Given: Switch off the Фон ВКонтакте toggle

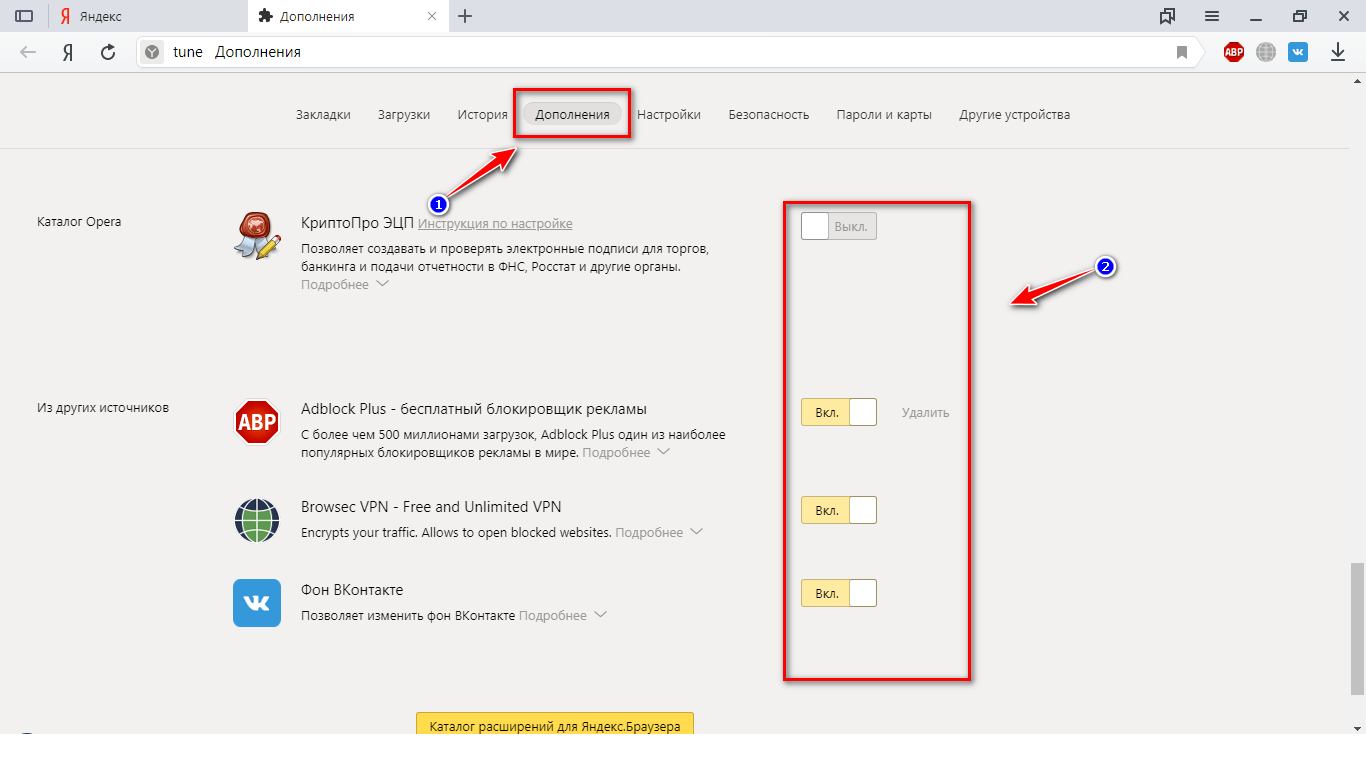Looking at the screenshot, I should pyautogui.click(x=839, y=593).
